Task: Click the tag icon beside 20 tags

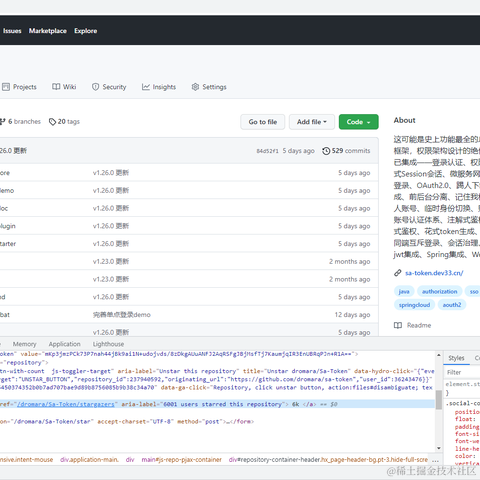Action: tap(52, 122)
